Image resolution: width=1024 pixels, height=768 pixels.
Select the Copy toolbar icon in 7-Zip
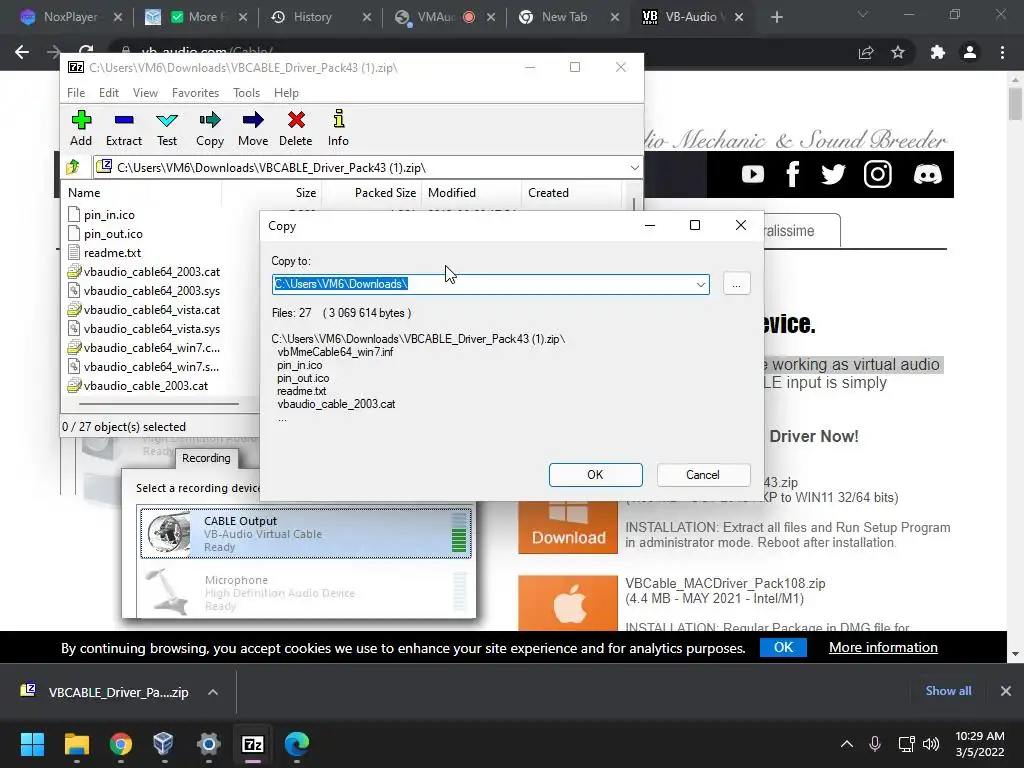pyautogui.click(x=210, y=128)
